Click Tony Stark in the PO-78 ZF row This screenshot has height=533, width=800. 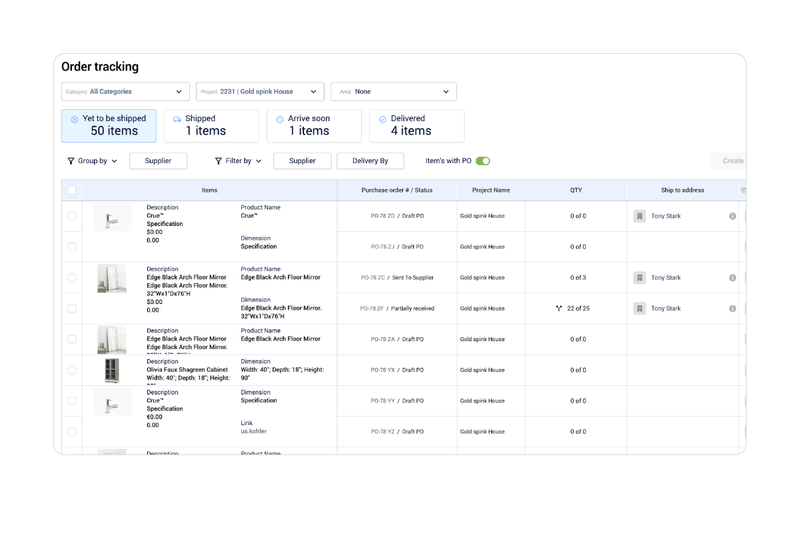[666, 308]
